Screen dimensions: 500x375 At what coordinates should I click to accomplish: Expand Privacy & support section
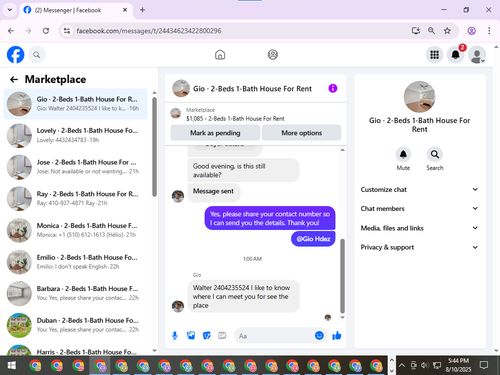point(419,247)
